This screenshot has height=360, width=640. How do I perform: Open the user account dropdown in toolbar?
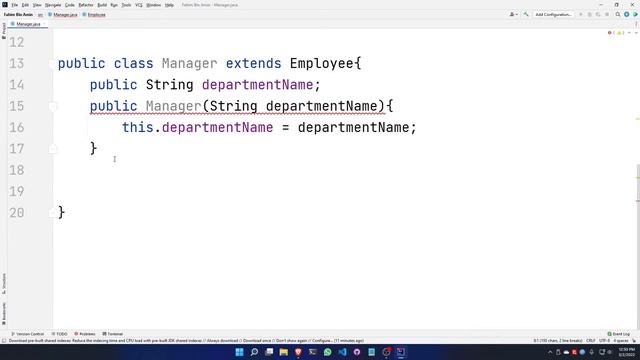click(513, 14)
